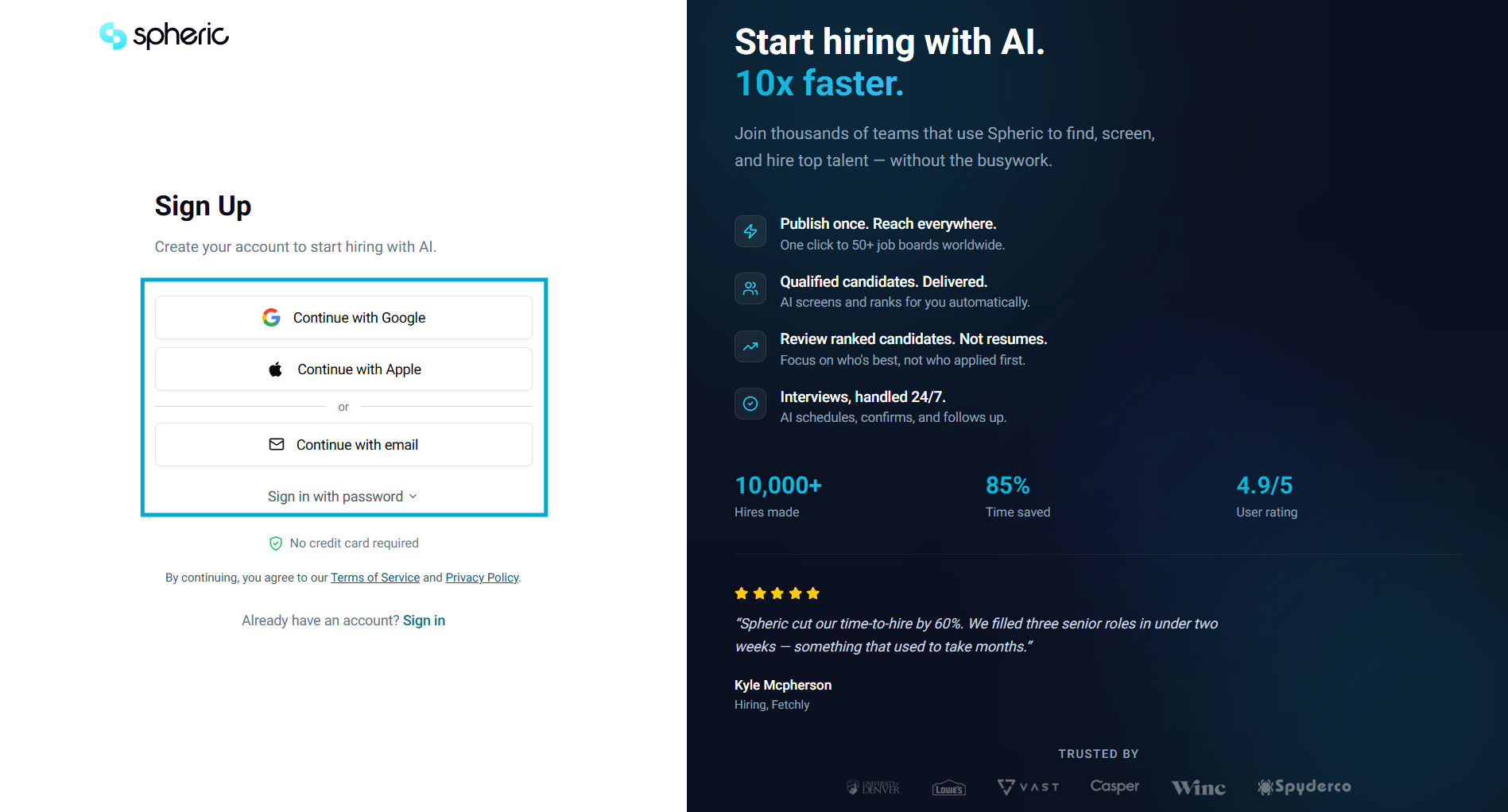Open the Terms of Service link
Screen dimensions: 1508x812
tap(375, 578)
